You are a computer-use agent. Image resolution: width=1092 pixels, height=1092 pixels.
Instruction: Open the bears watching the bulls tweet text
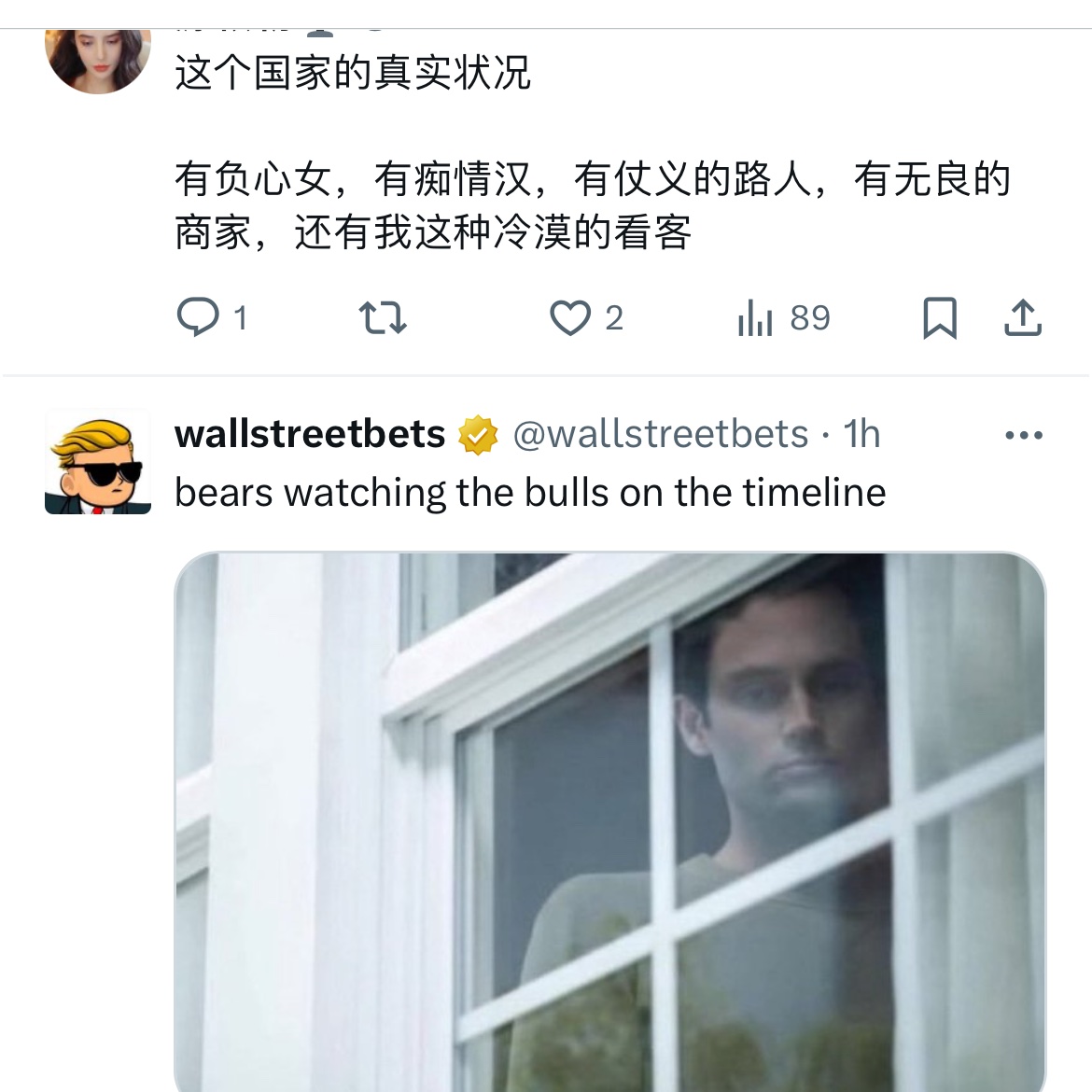click(x=530, y=493)
